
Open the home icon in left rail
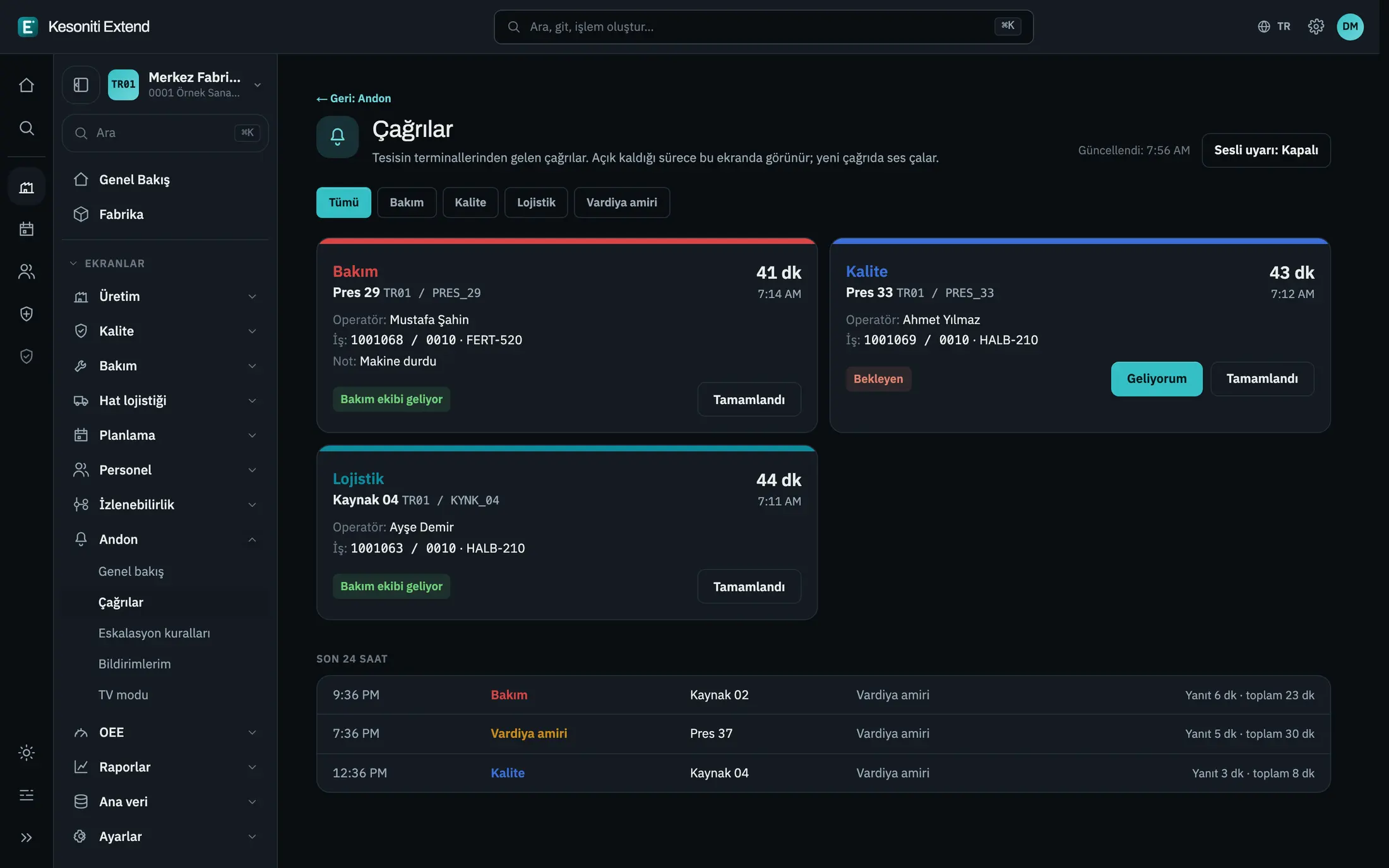[x=27, y=85]
